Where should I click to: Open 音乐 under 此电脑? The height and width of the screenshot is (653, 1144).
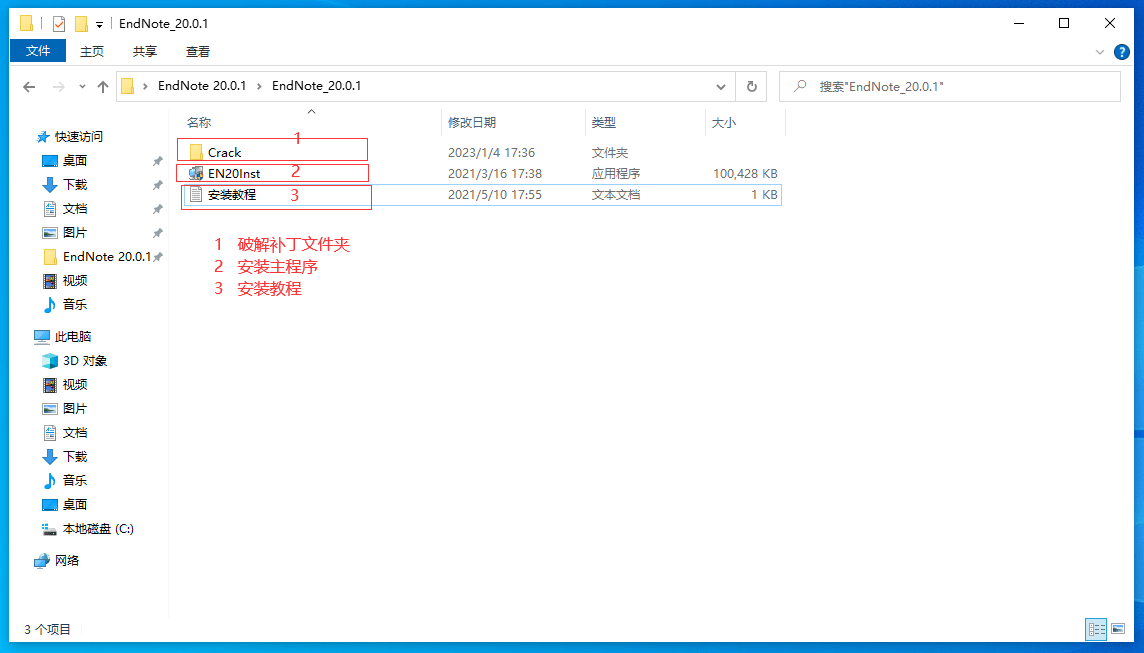point(74,481)
